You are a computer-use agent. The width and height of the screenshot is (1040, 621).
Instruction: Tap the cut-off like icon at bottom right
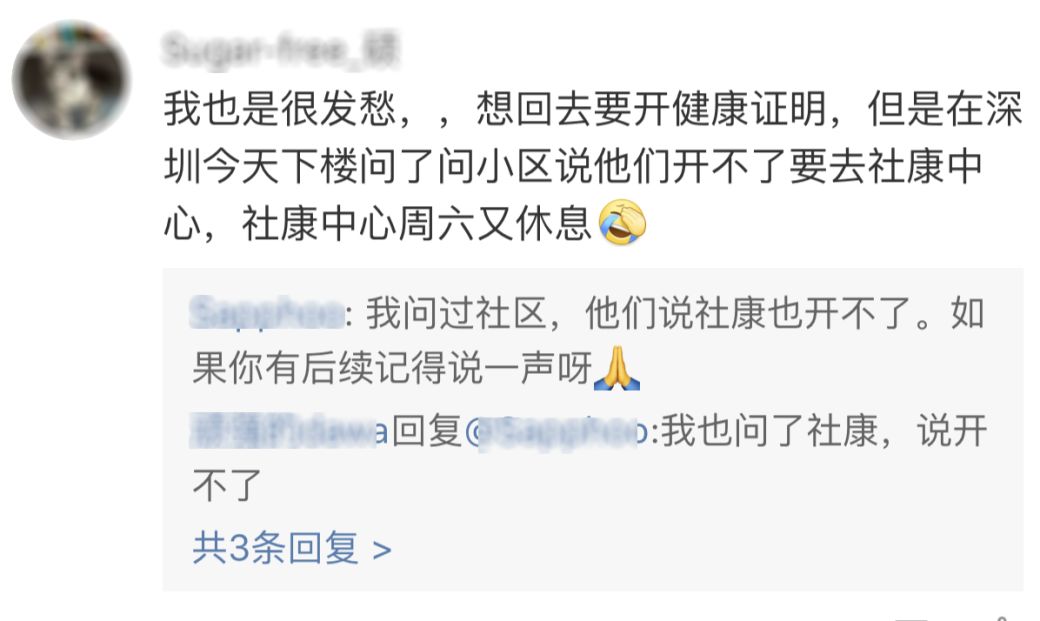pos(1003,618)
